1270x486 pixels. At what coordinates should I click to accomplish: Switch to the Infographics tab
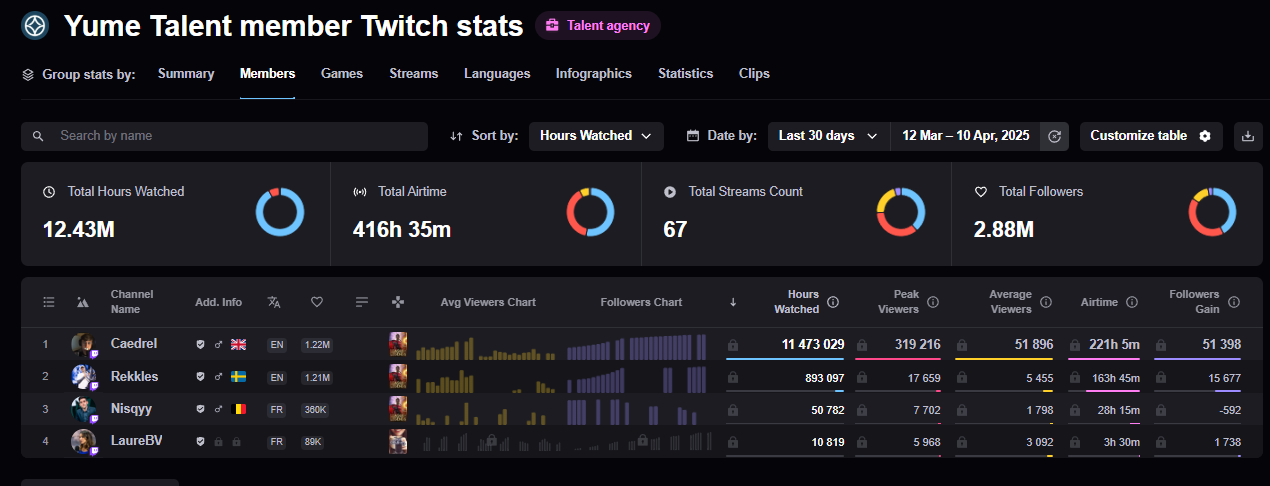tap(594, 74)
